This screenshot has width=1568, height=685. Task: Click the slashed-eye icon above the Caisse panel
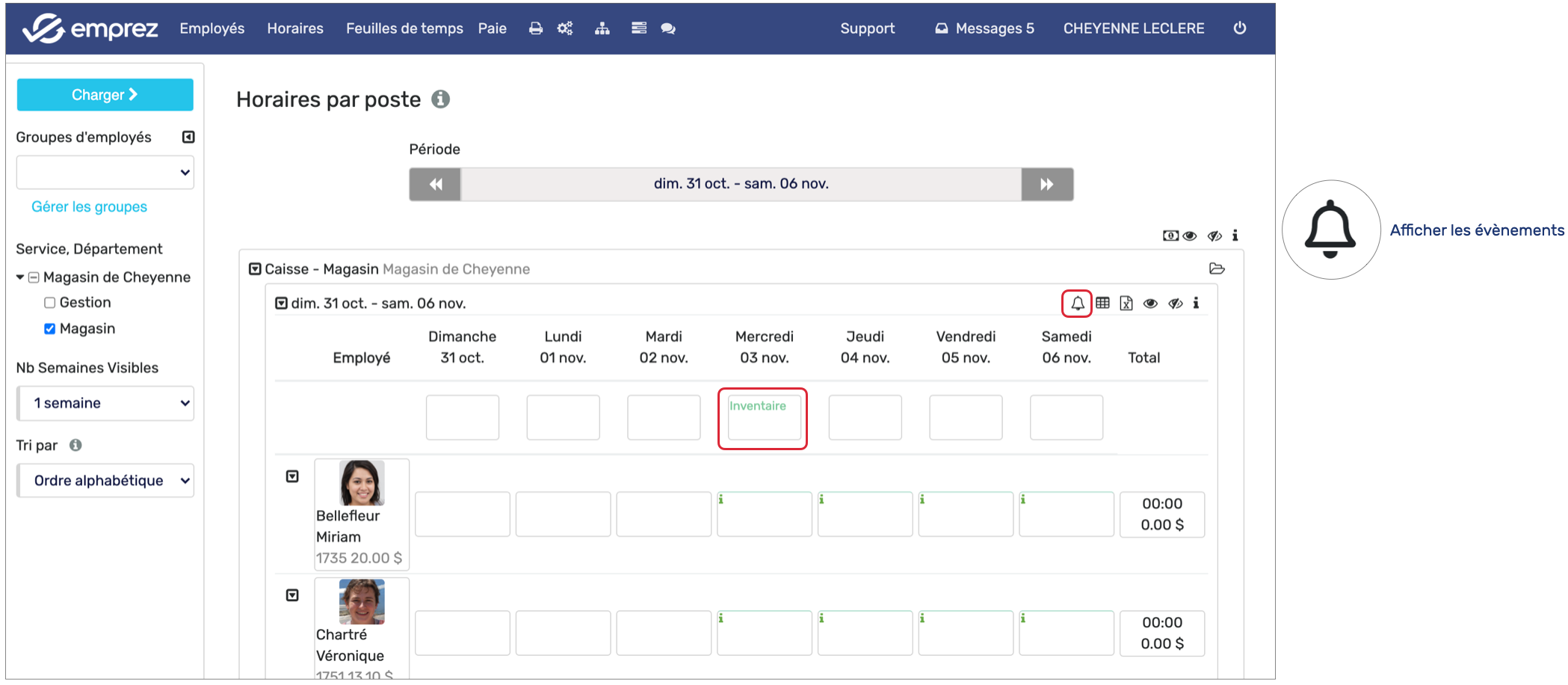(1215, 236)
